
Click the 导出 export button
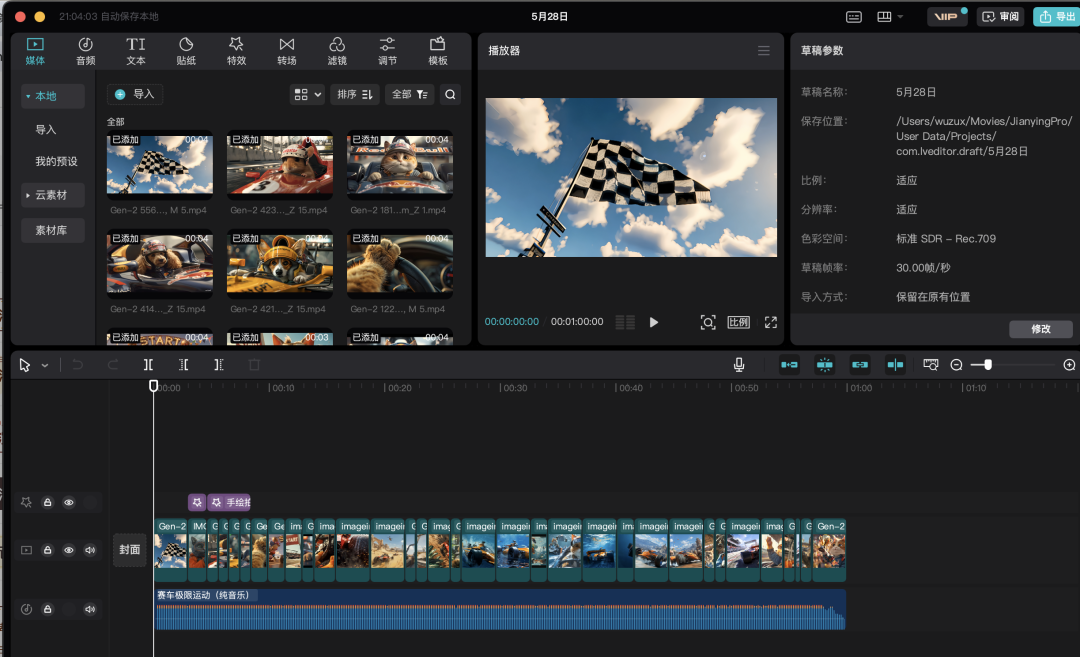pyautogui.click(x=1057, y=17)
